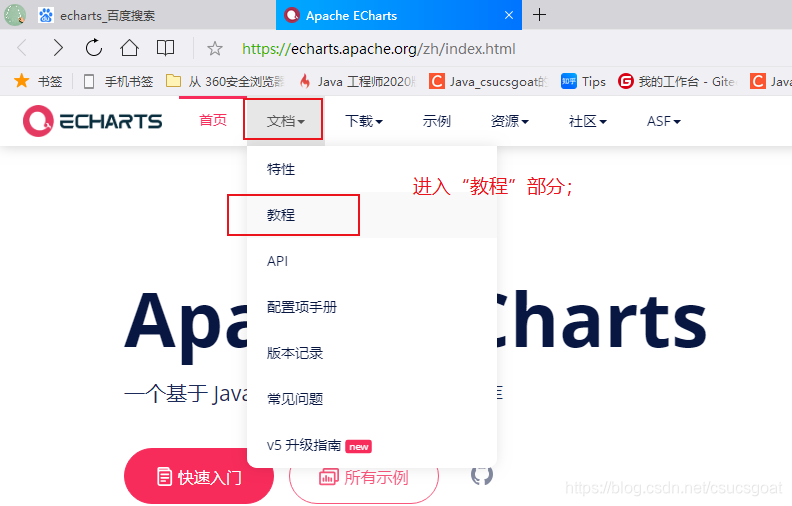This screenshot has height=506, width=792.
Task: Click the 所有示例 button
Action: click(x=364, y=477)
